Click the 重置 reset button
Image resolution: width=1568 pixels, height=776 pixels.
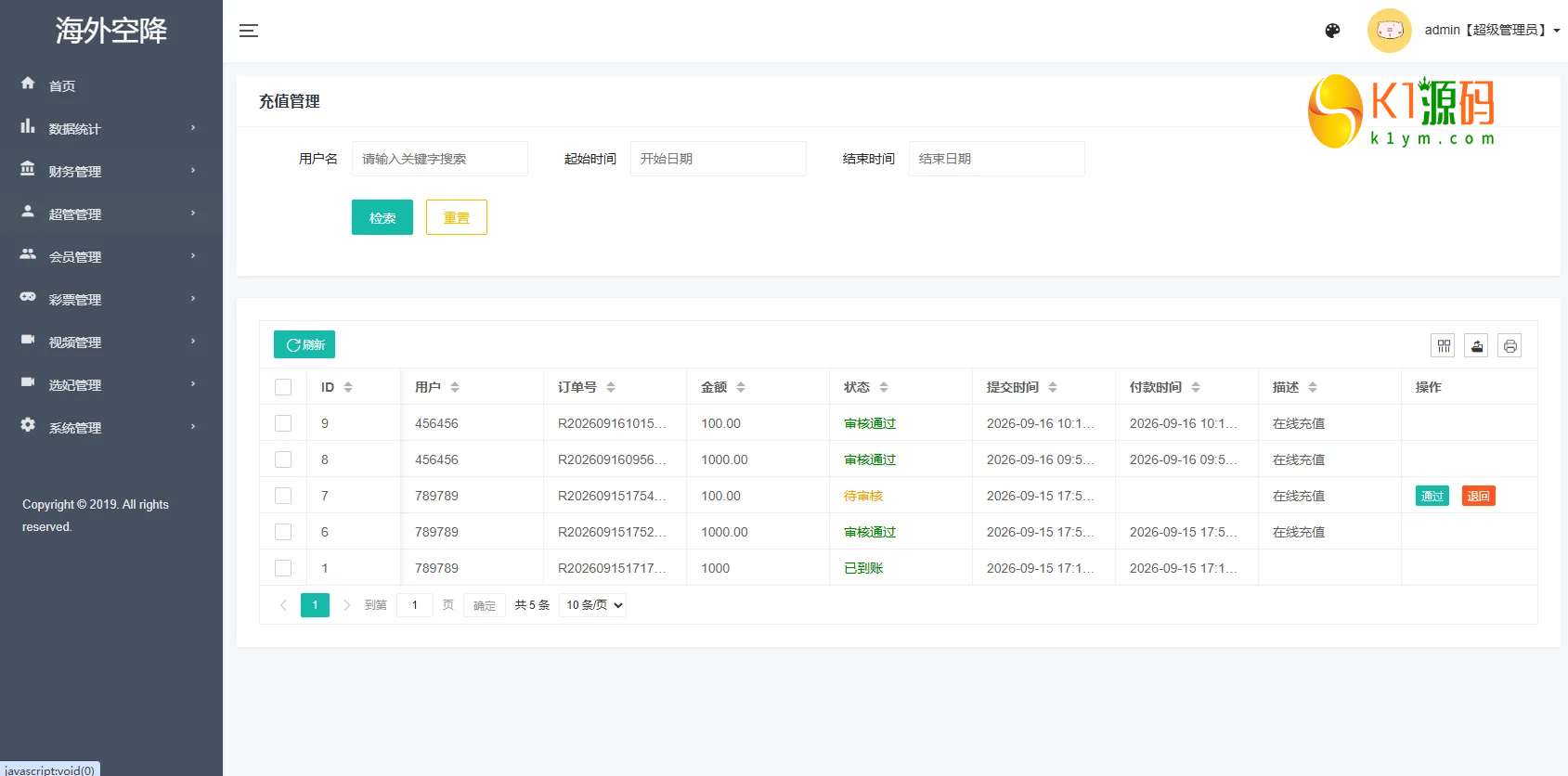click(457, 217)
